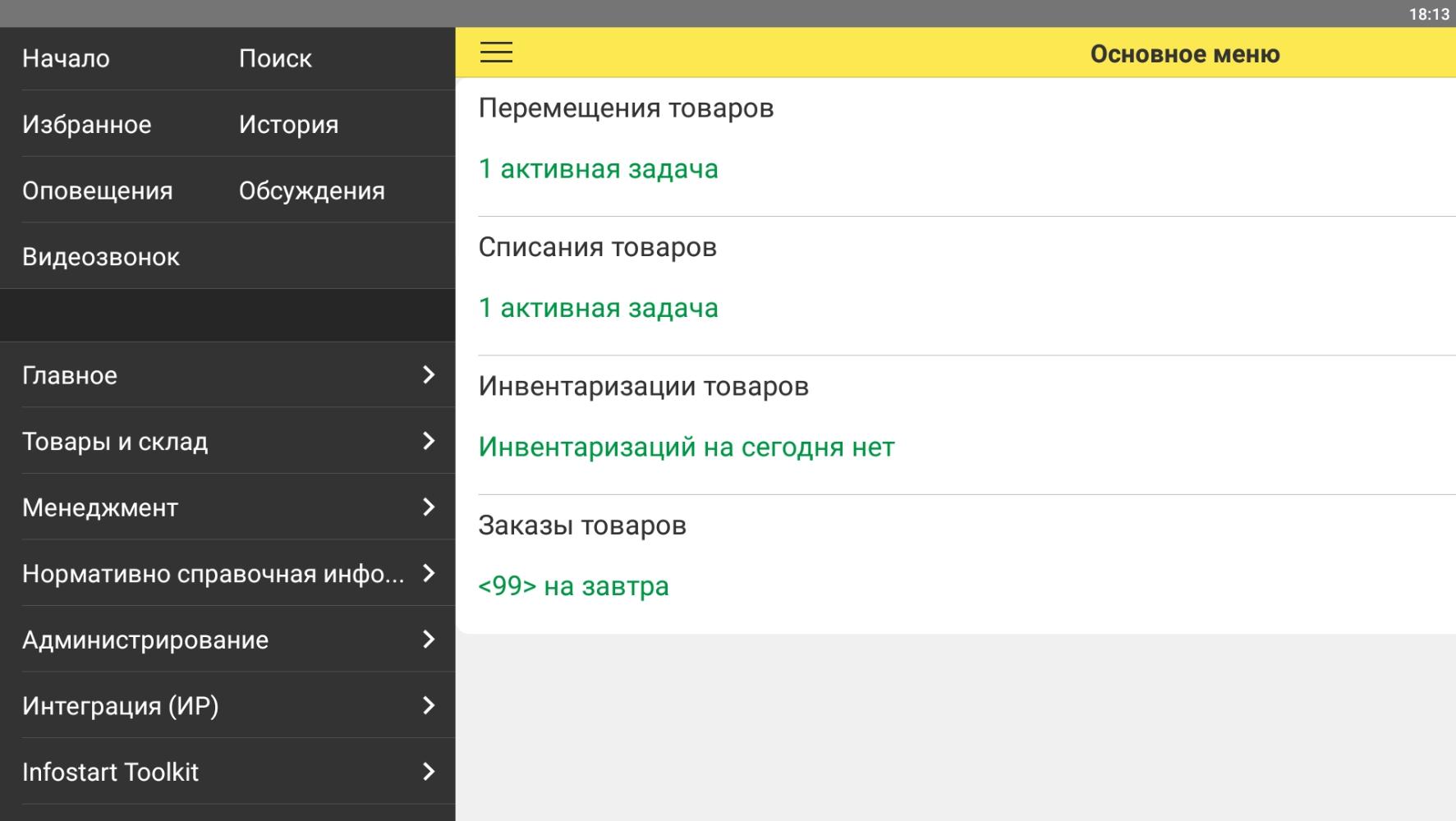Open the Начало menu item
This screenshot has width=1456, height=821.
point(66,58)
